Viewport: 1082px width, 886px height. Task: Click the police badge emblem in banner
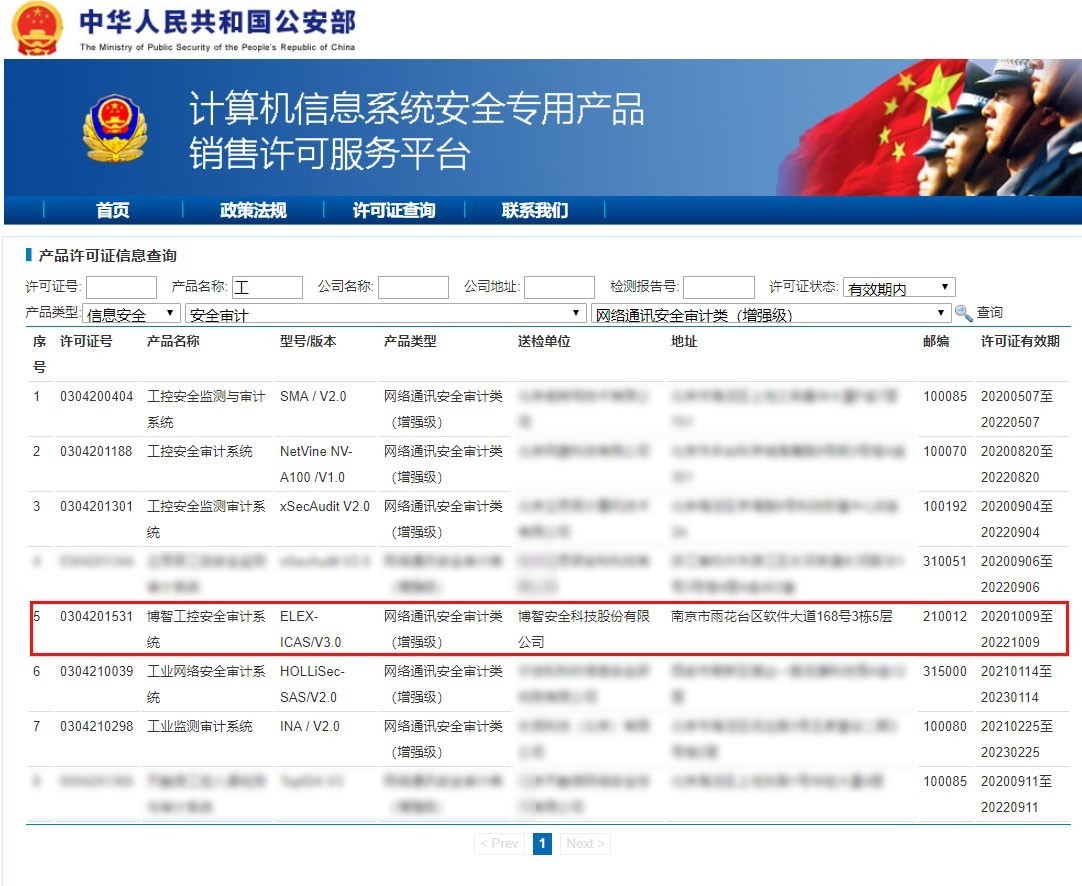115,129
